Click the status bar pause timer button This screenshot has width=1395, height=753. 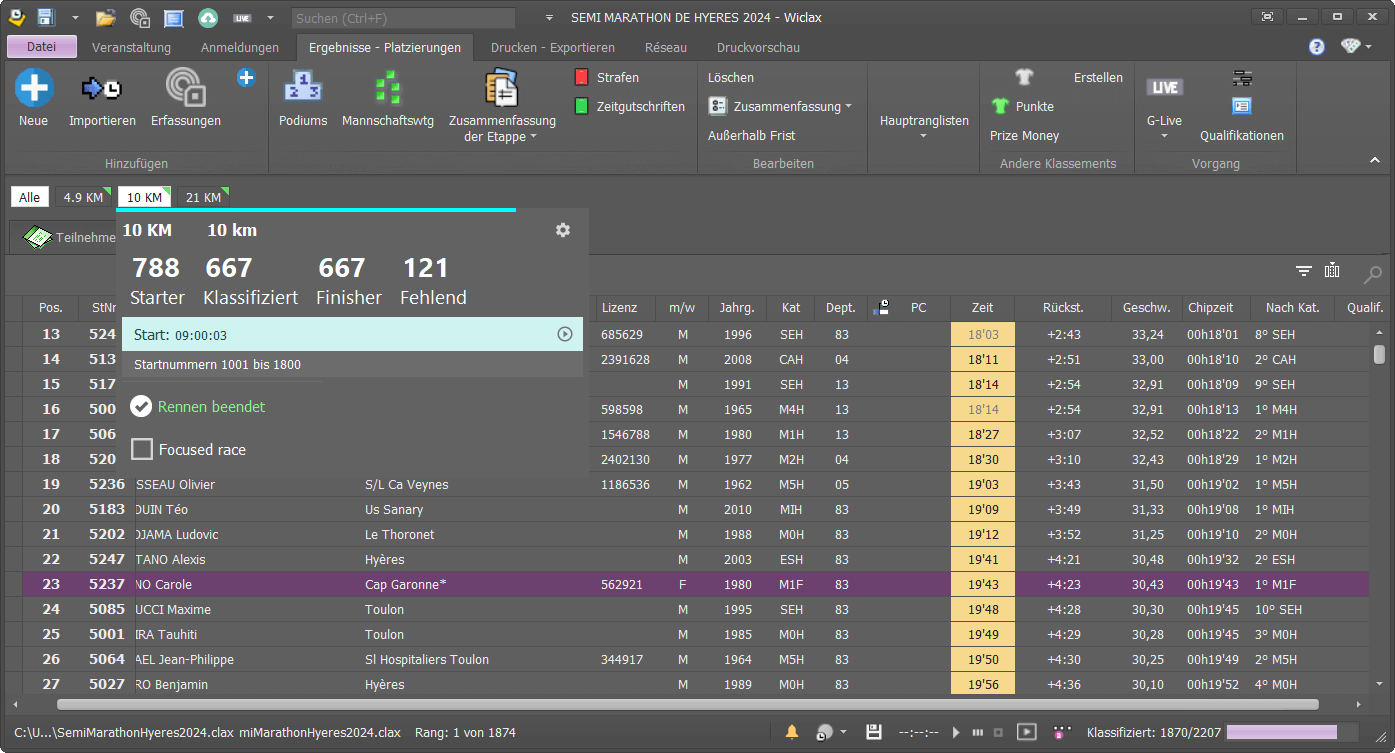point(977,733)
